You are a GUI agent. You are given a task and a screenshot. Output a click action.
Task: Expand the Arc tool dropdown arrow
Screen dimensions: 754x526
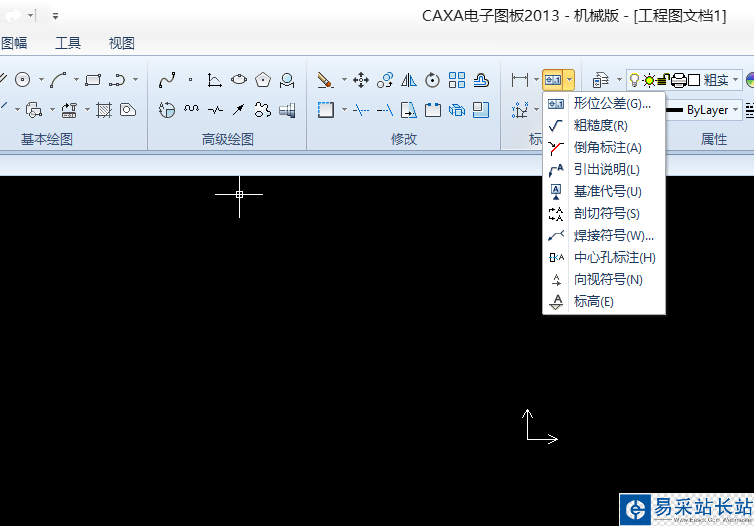76,80
